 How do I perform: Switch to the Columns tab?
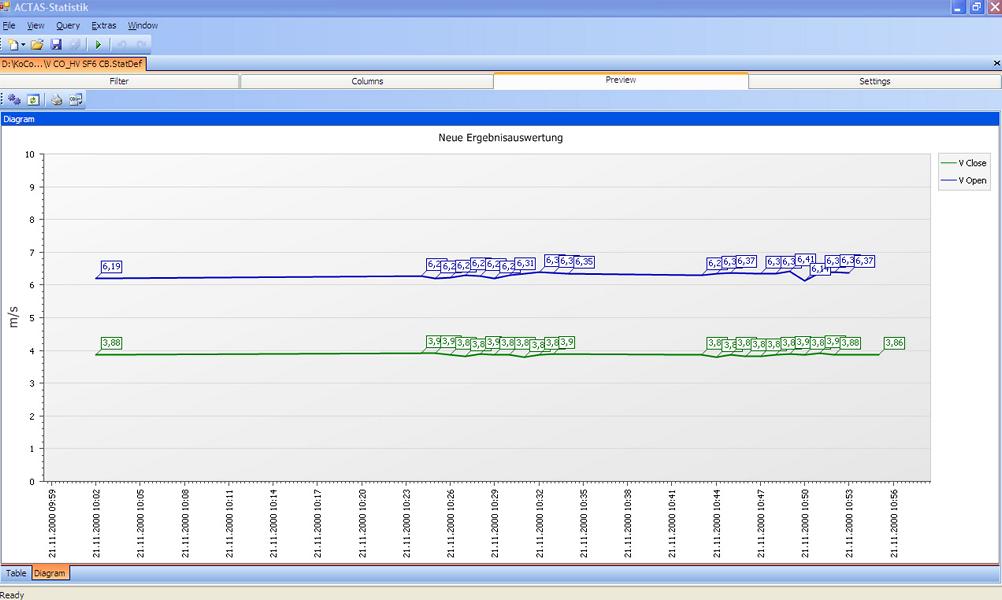(367, 81)
